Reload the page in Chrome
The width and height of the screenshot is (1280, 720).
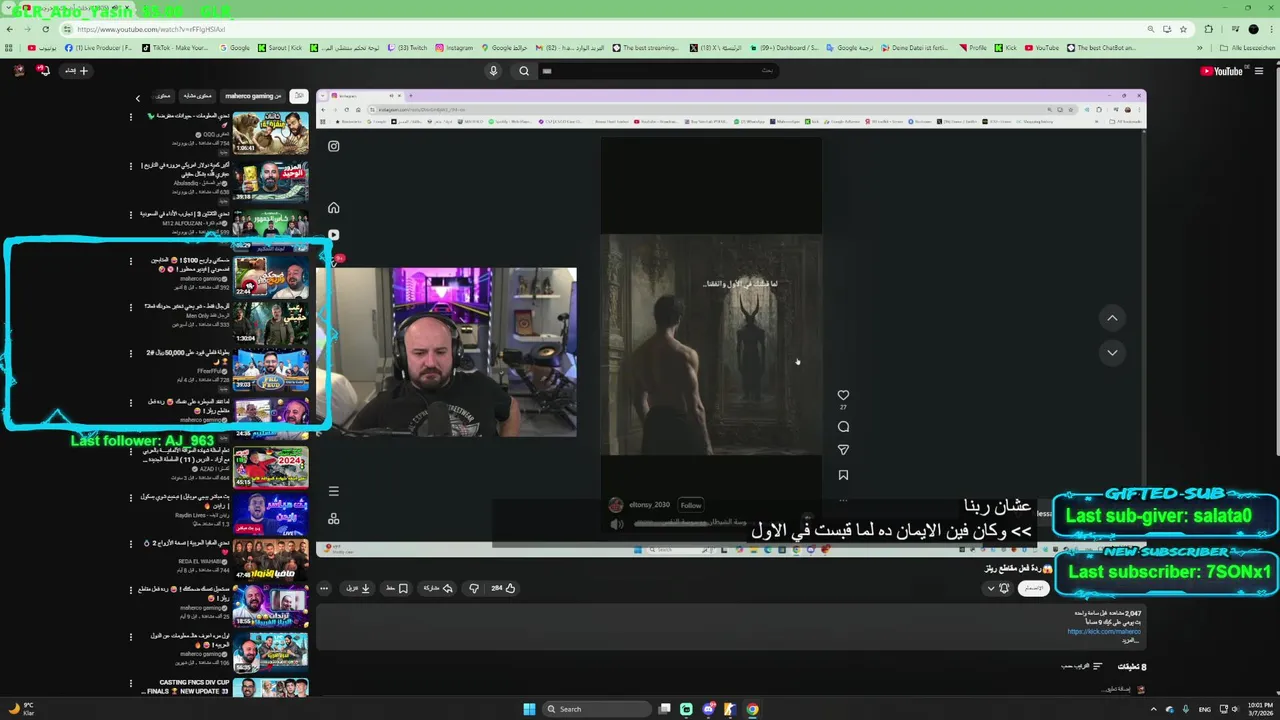tap(45, 29)
